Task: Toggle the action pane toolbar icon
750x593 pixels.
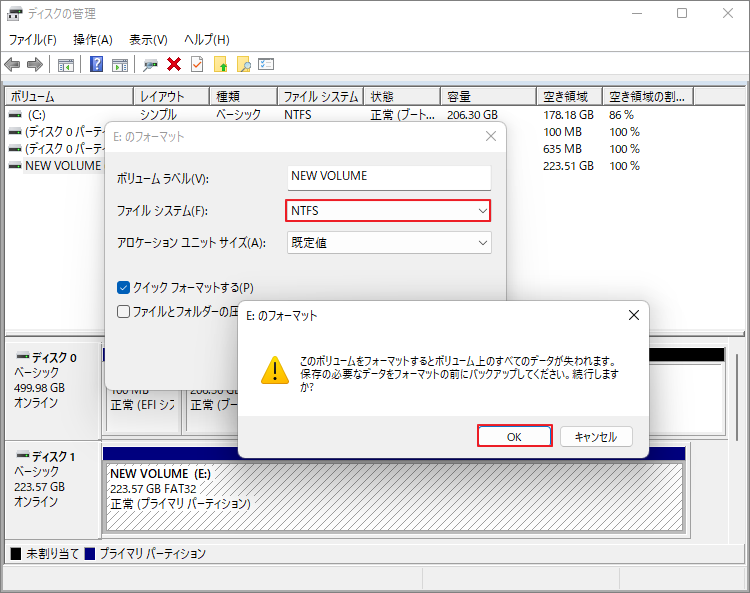Action: [120, 65]
